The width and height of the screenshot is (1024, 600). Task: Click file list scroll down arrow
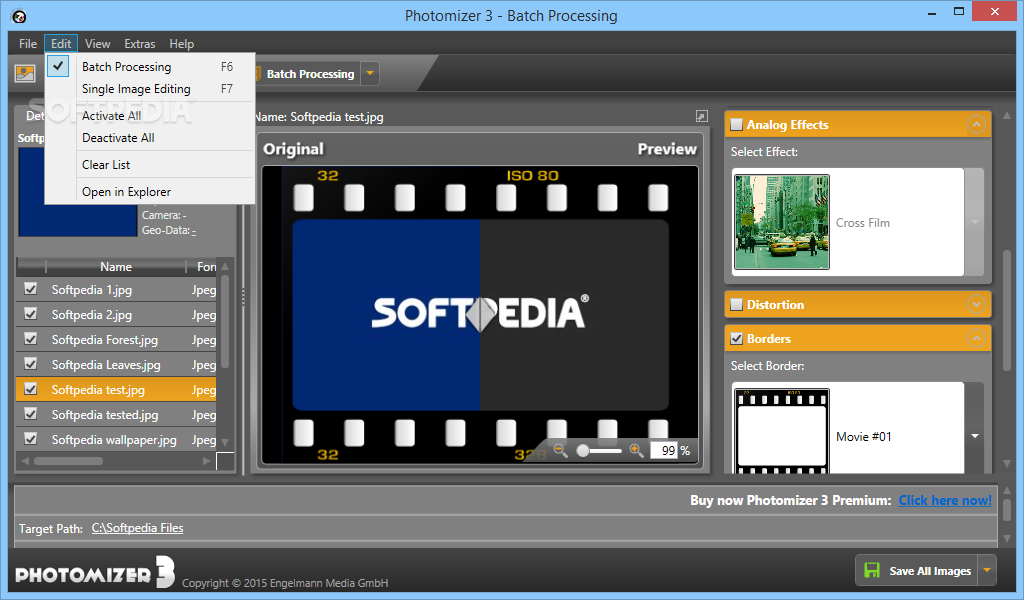coord(225,443)
